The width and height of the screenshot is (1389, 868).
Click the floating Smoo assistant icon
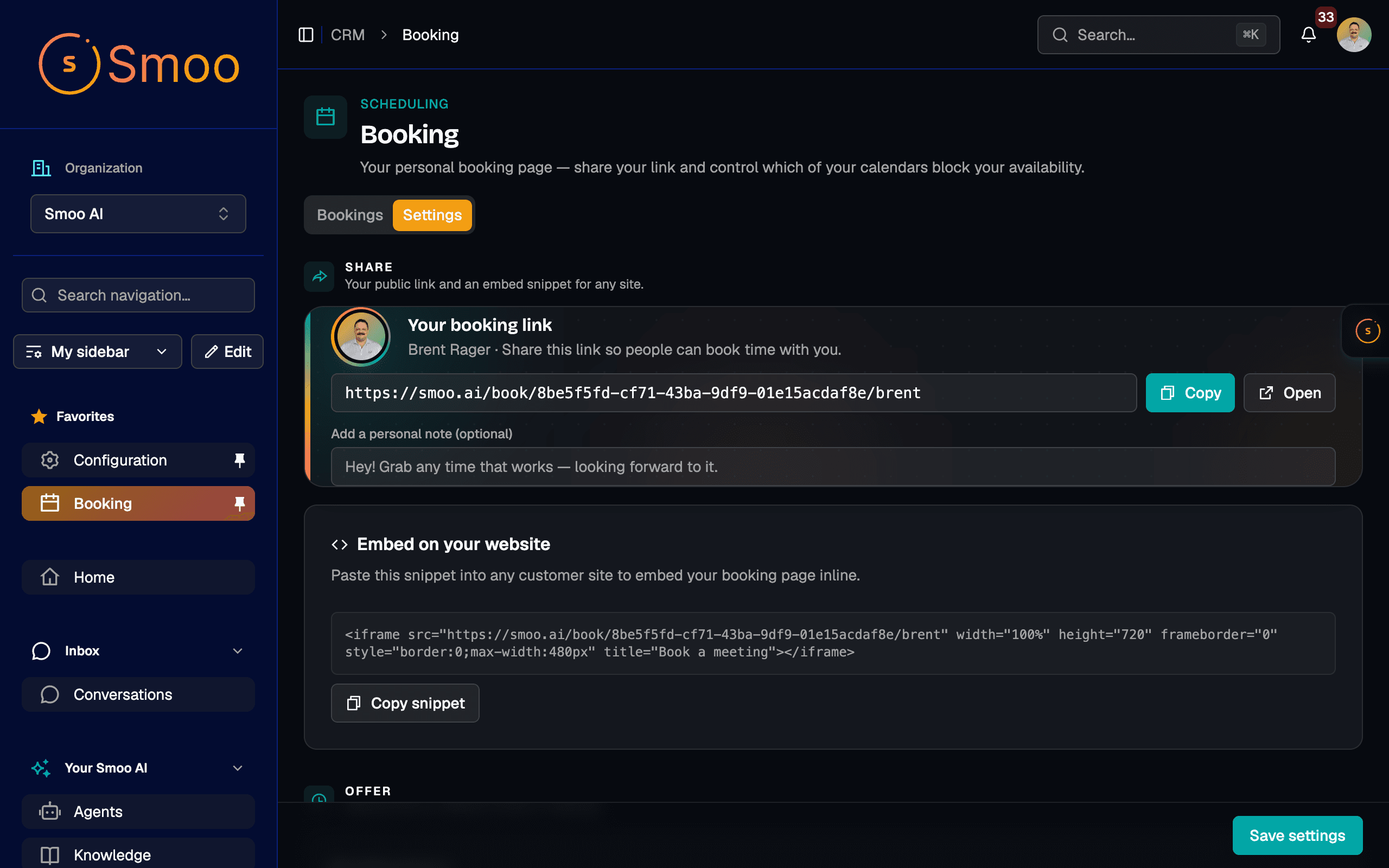pos(1367,331)
